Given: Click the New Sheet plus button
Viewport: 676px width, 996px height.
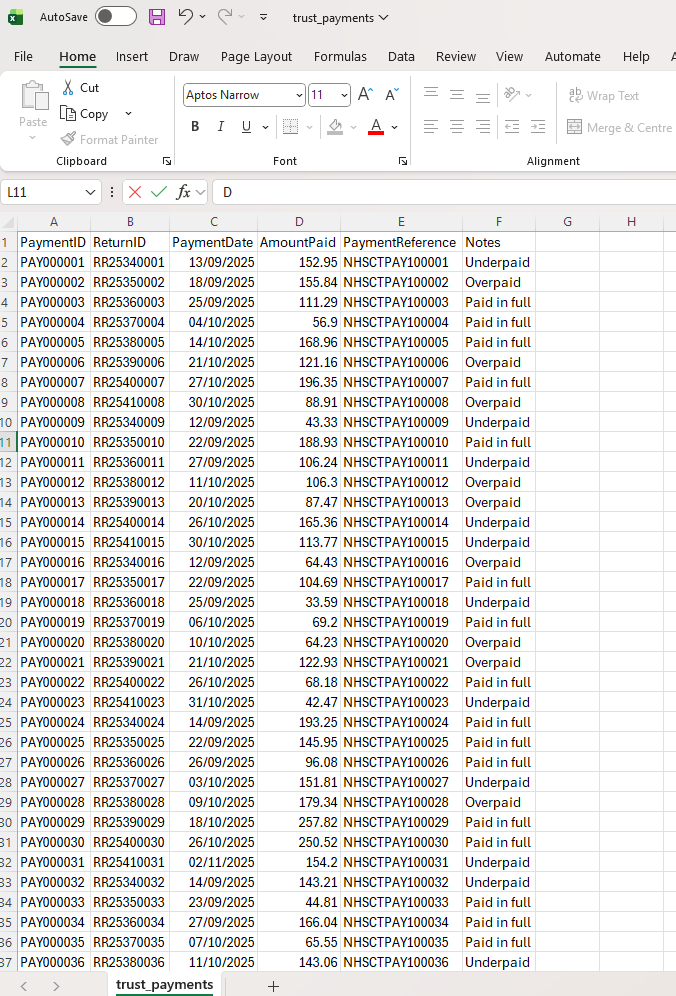Looking at the screenshot, I should [x=273, y=986].
